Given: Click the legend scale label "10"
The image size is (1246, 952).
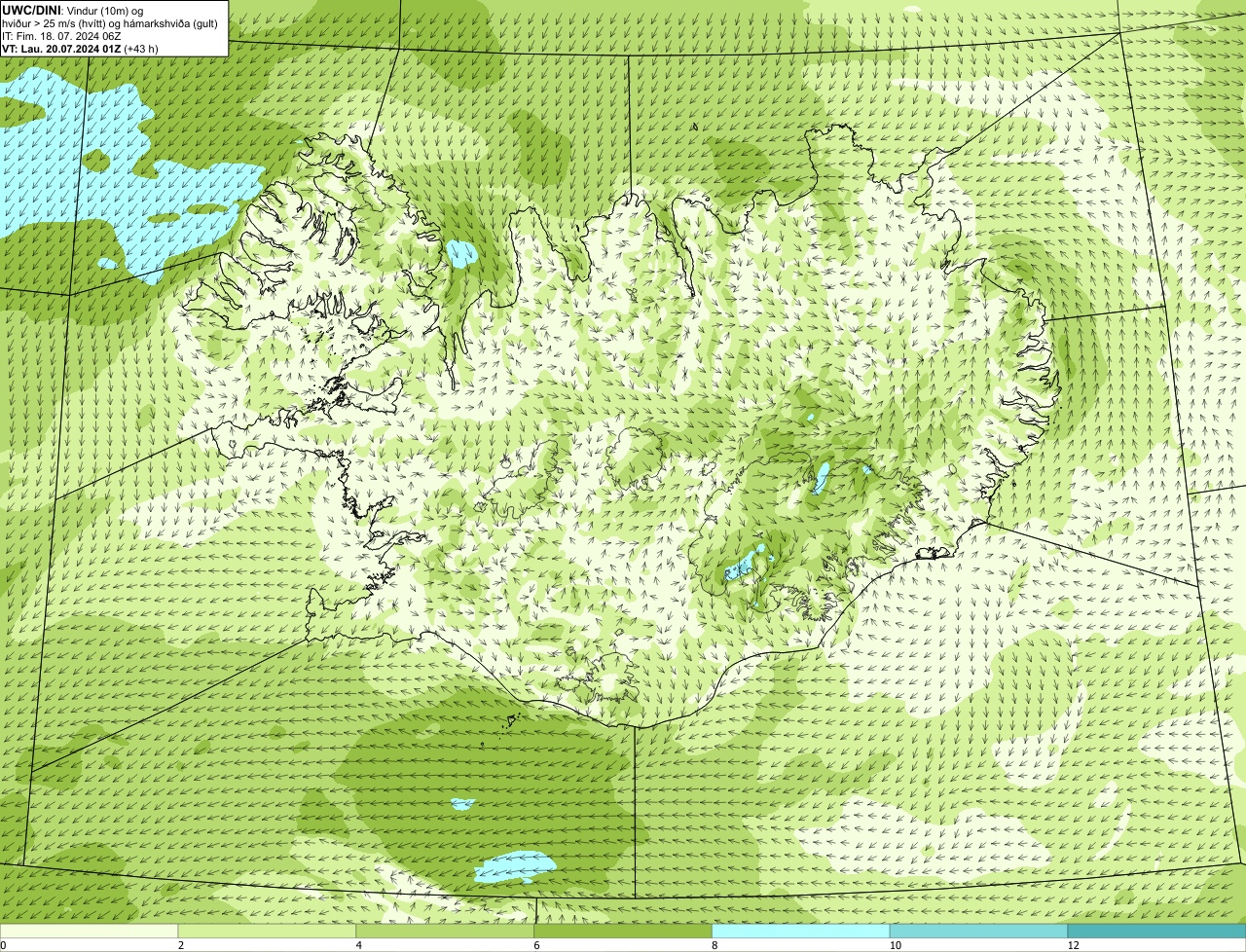Looking at the screenshot, I should tap(895, 945).
